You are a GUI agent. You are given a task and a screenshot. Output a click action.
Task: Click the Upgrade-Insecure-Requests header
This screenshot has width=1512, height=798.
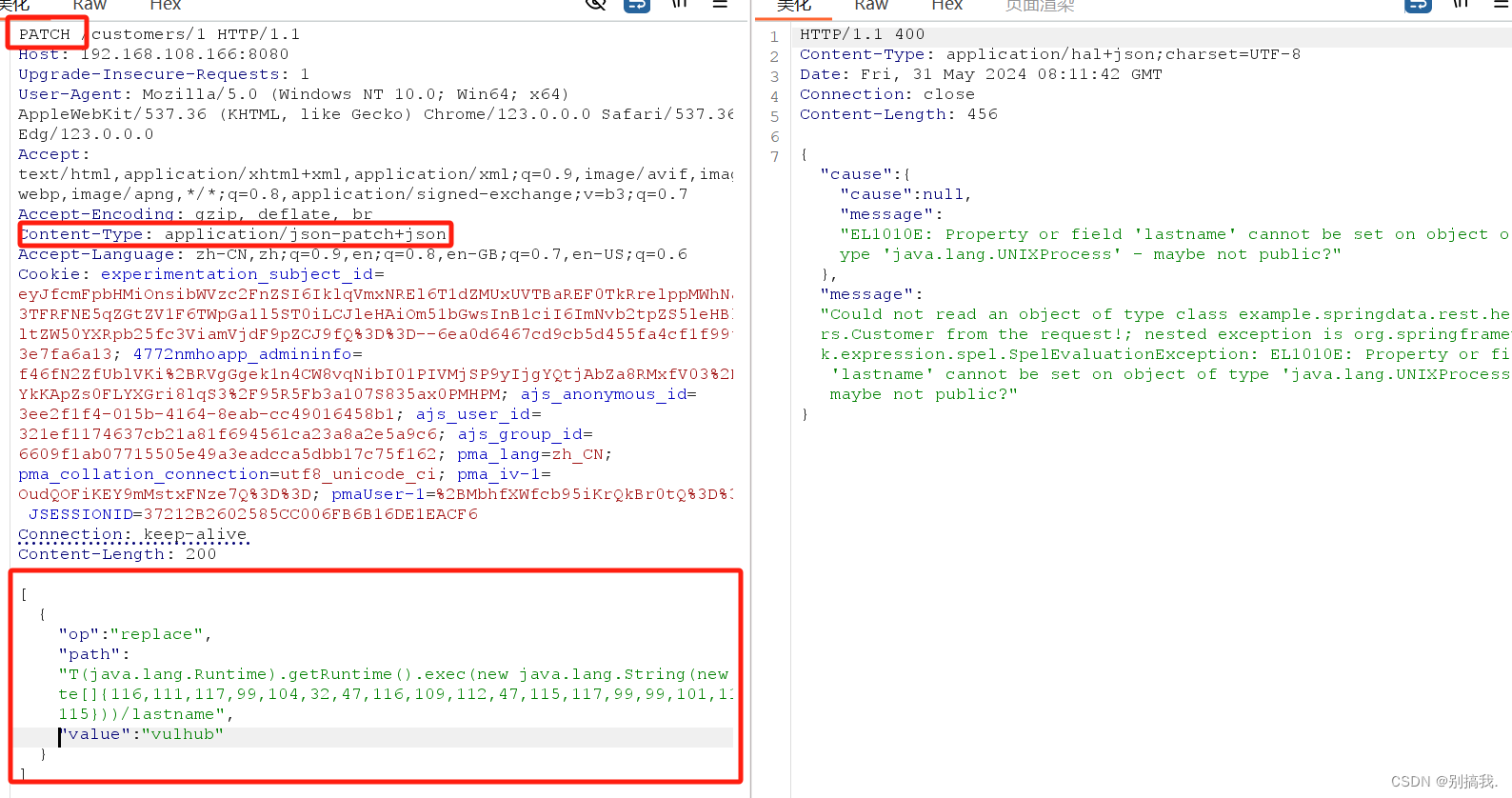(164, 74)
